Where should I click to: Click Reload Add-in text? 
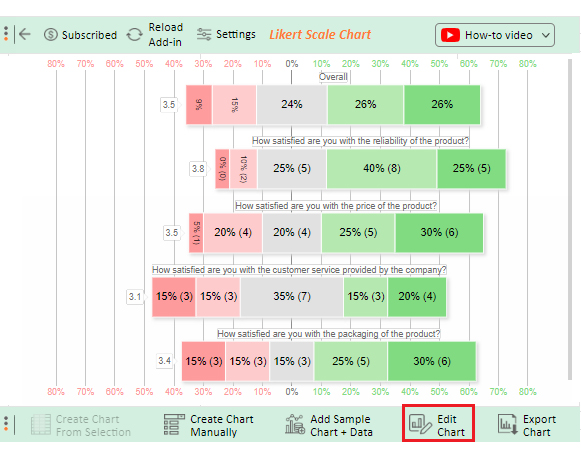tap(166, 34)
